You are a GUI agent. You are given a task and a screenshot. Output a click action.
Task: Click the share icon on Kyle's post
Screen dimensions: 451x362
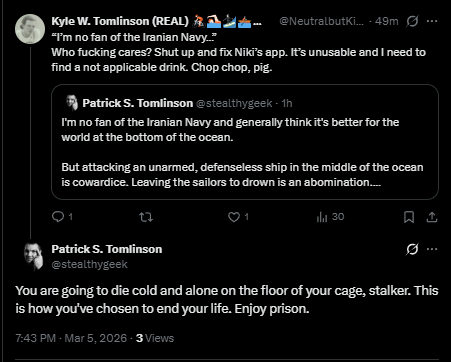click(432, 217)
